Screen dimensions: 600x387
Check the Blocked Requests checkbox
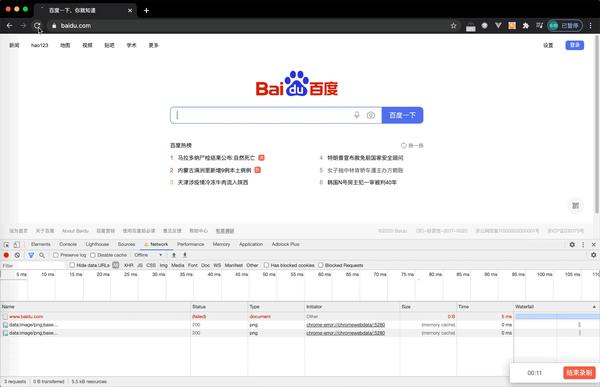[321, 265]
